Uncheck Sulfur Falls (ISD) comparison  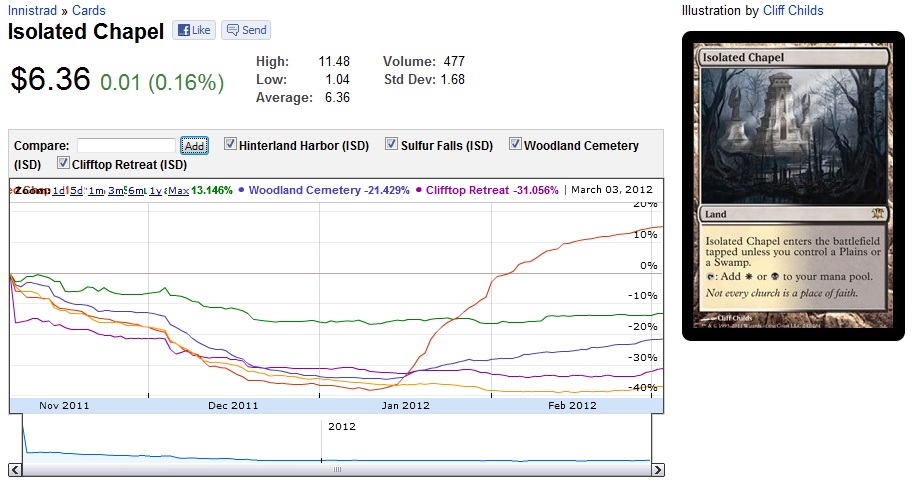tap(392, 145)
